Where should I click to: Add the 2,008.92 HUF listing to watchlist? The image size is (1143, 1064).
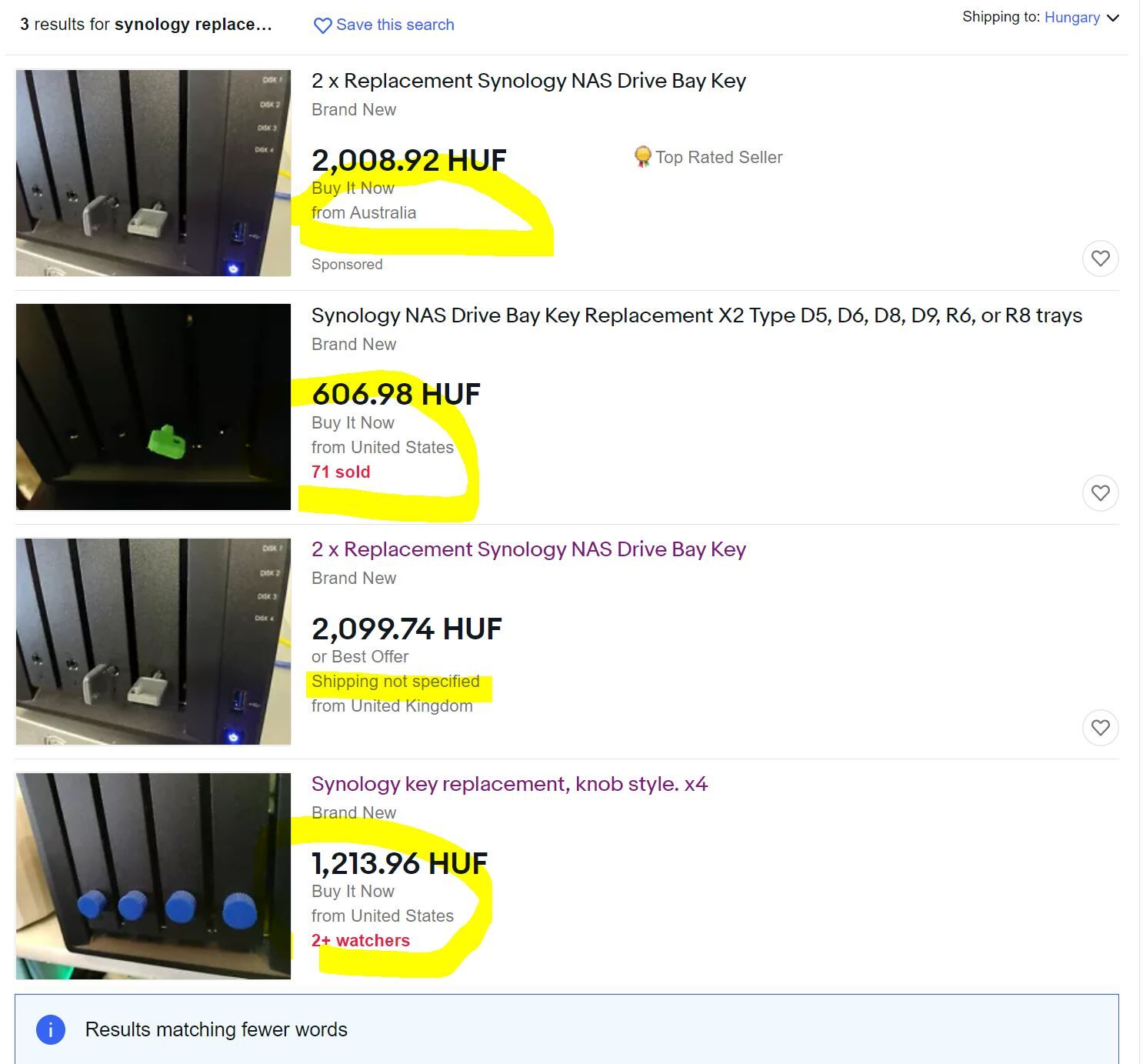[1100, 258]
